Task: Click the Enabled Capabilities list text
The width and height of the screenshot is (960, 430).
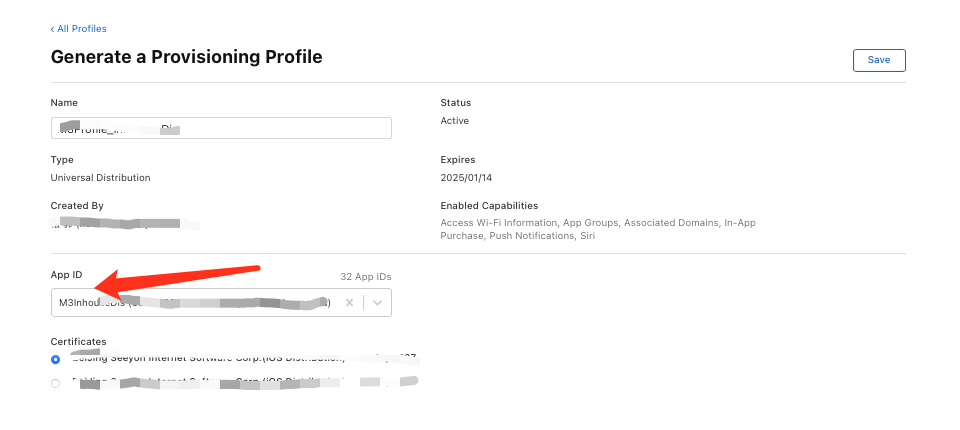Action: [597, 229]
